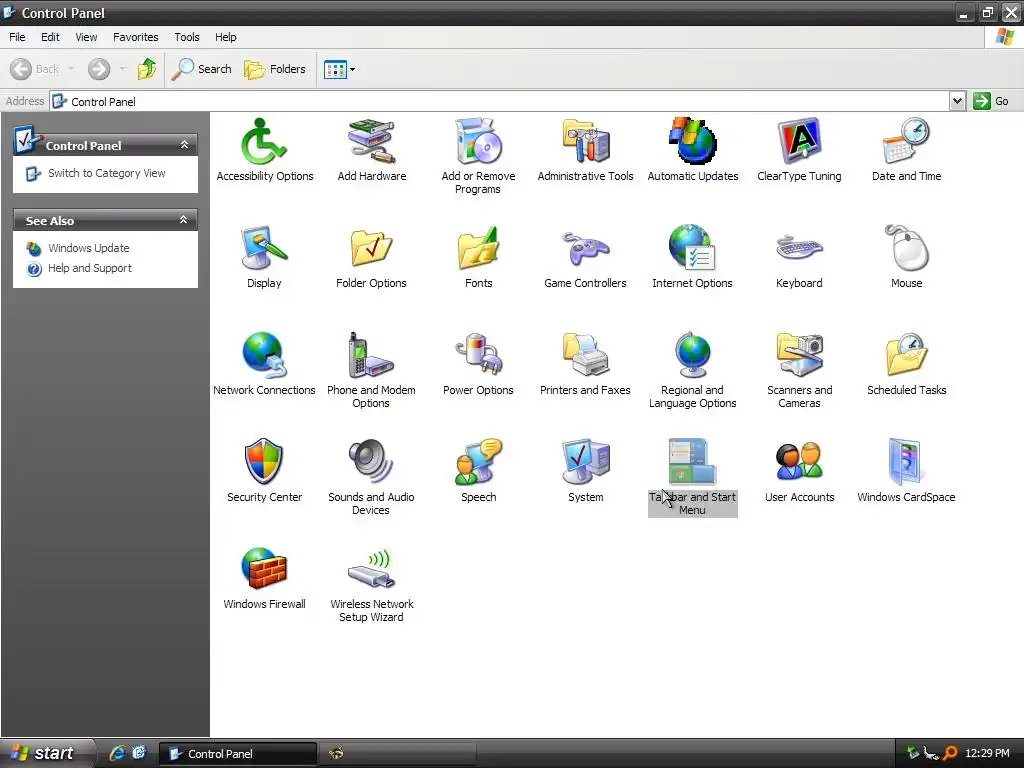Viewport: 1024px width, 768px height.
Task: Open the Favorites menu
Action: tap(135, 37)
